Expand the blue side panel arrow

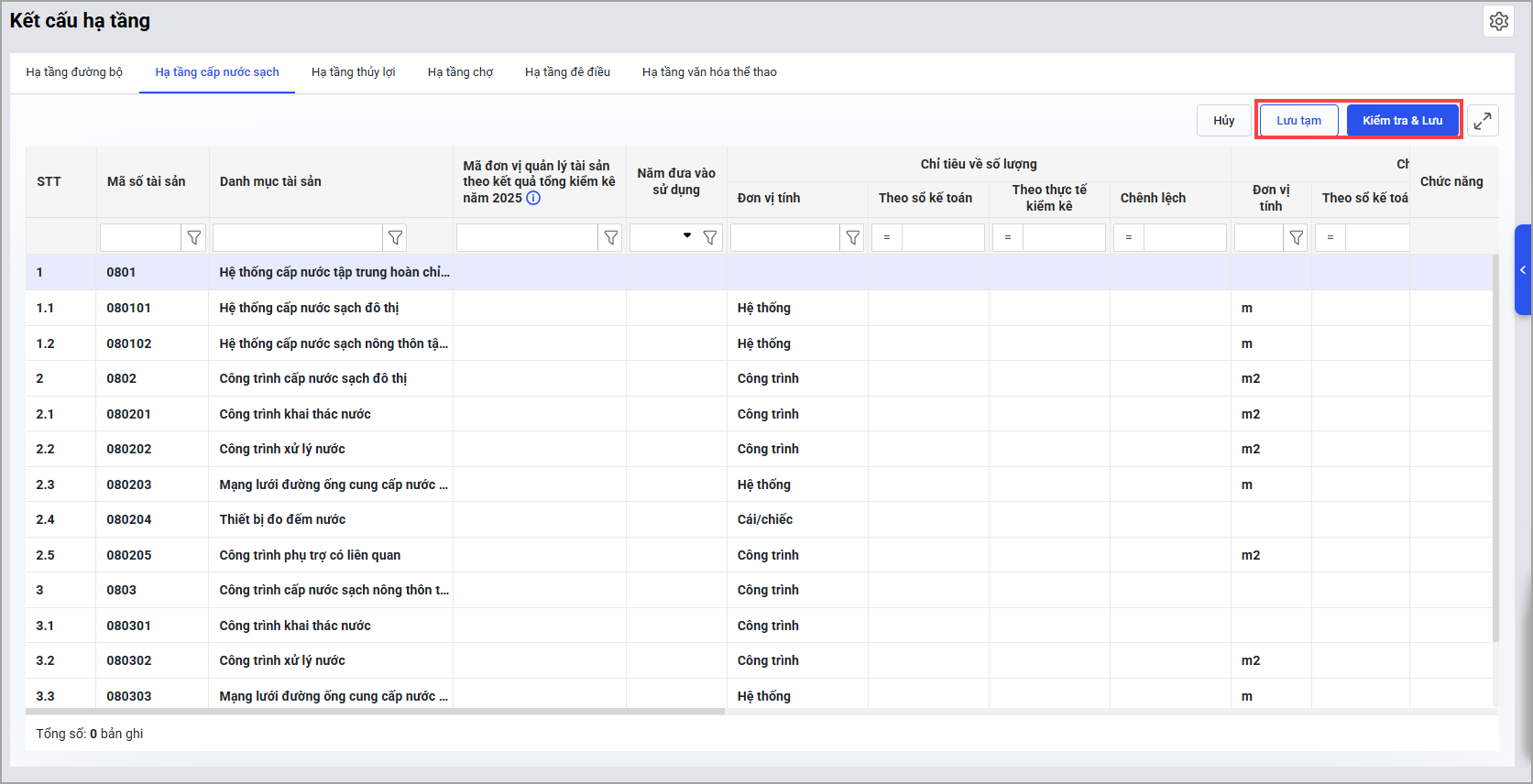pos(1523,270)
